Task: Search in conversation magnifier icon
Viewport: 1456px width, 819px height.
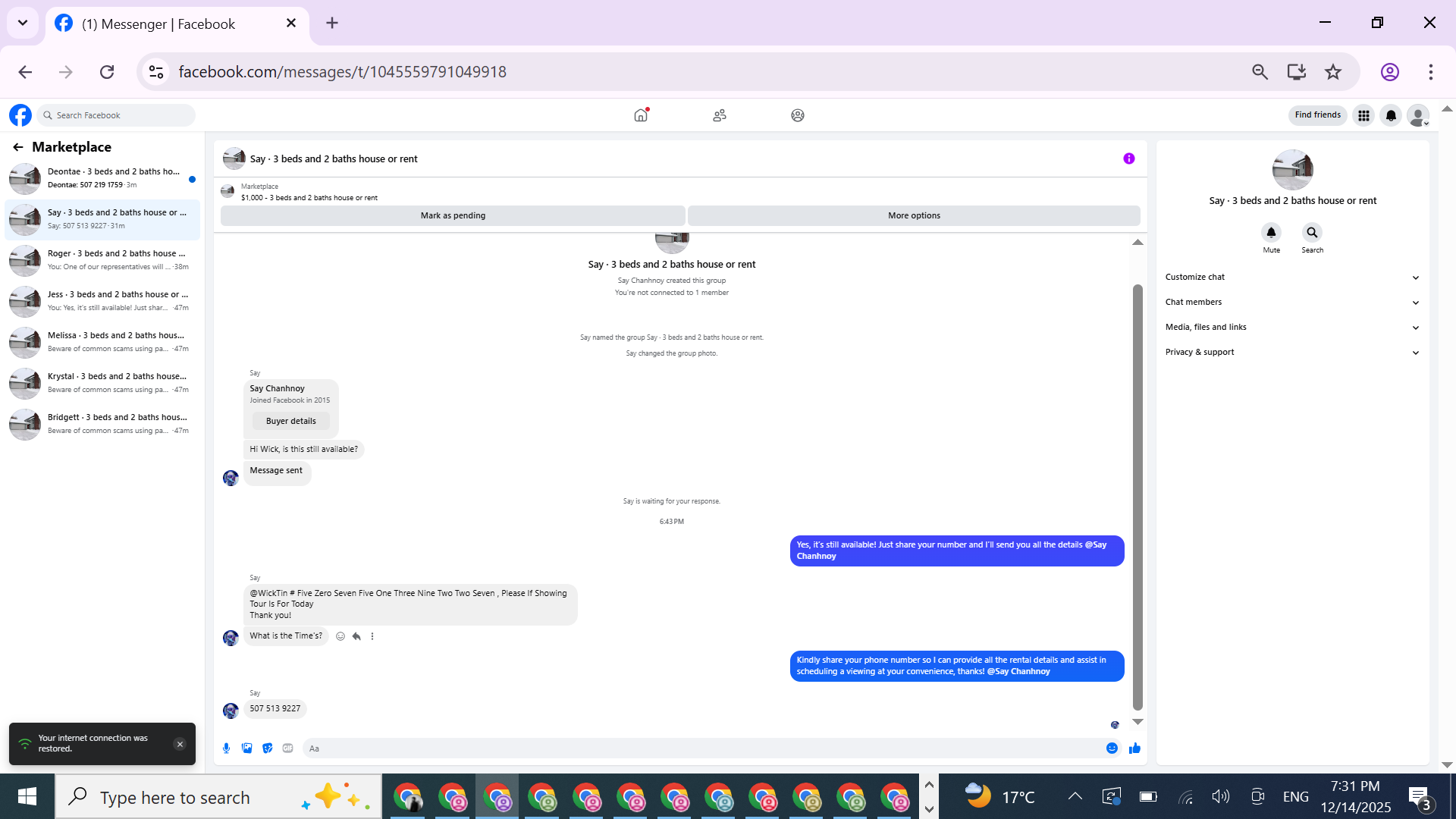Action: 1312,233
